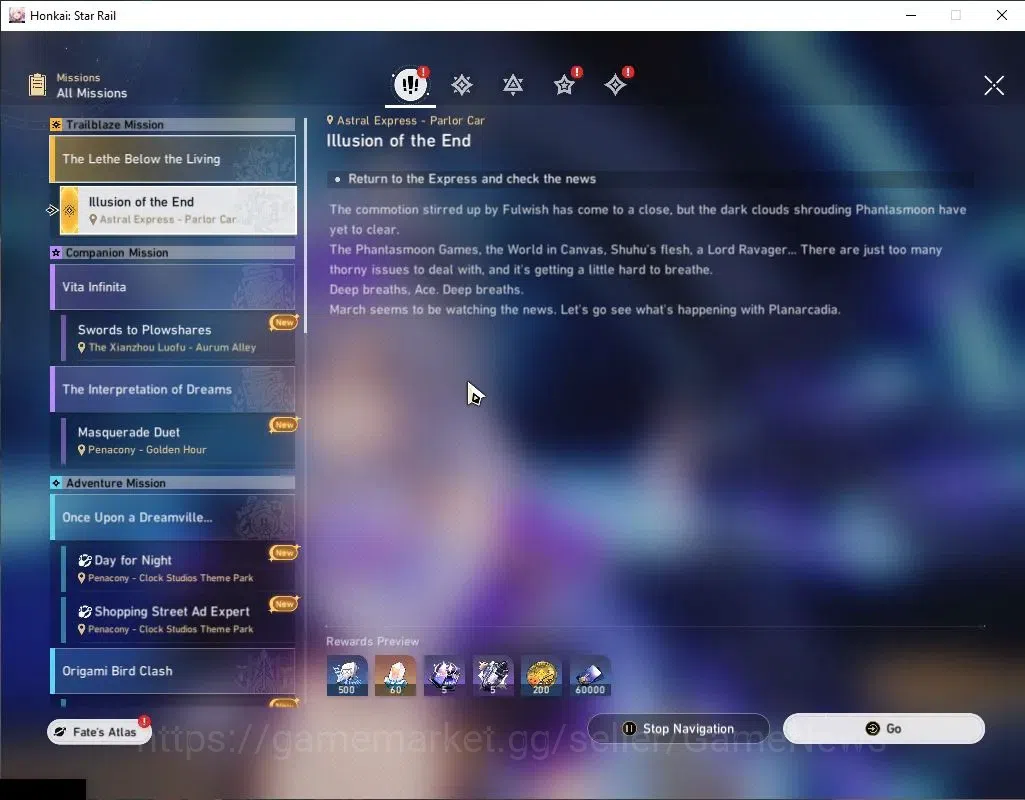
Task: View the 60 Stellar Jade reward icon
Action: click(395, 676)
